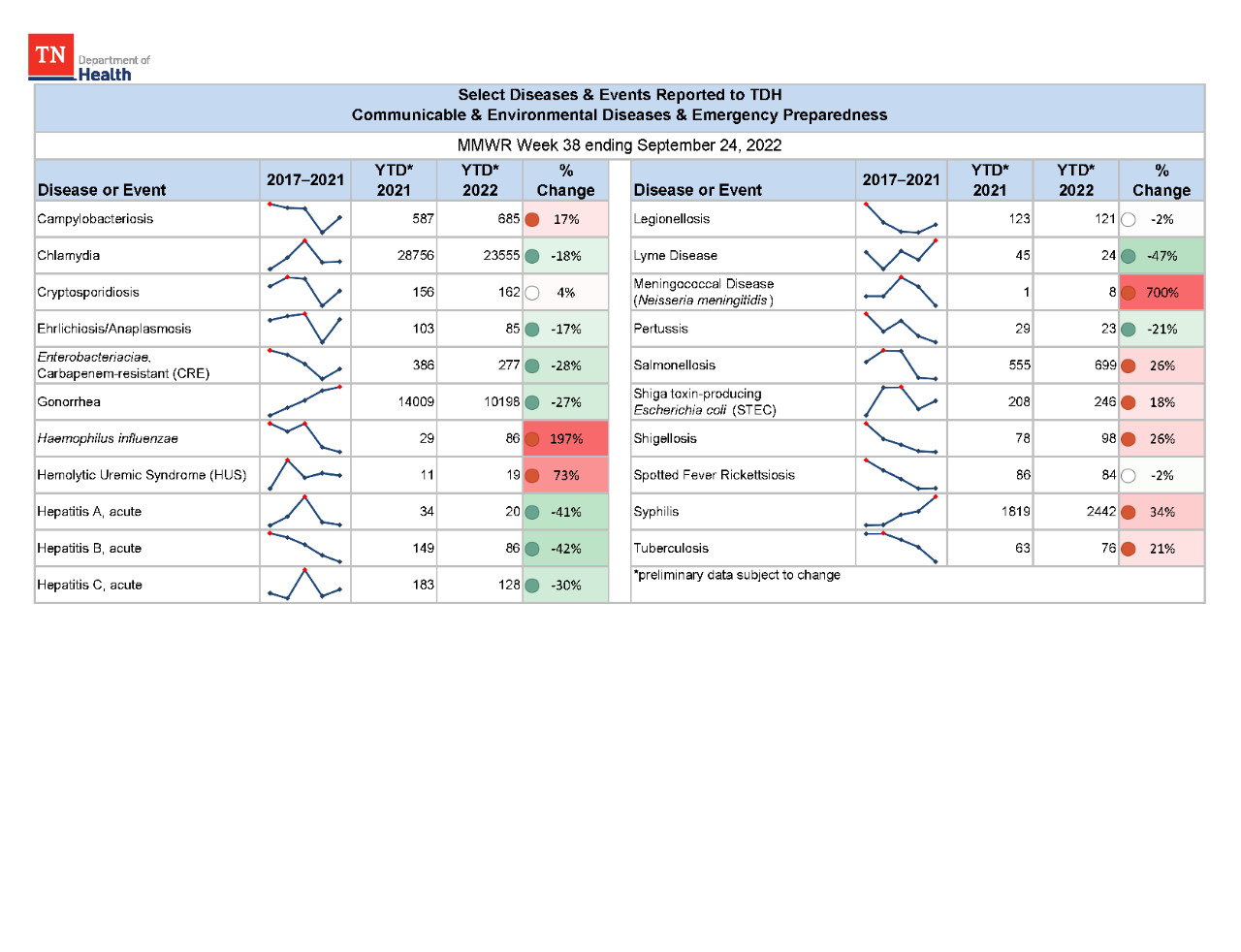The height and width of the screenshot is (952, 1241).
Task: Click the TN Department of Health logo
Action: 89,58
